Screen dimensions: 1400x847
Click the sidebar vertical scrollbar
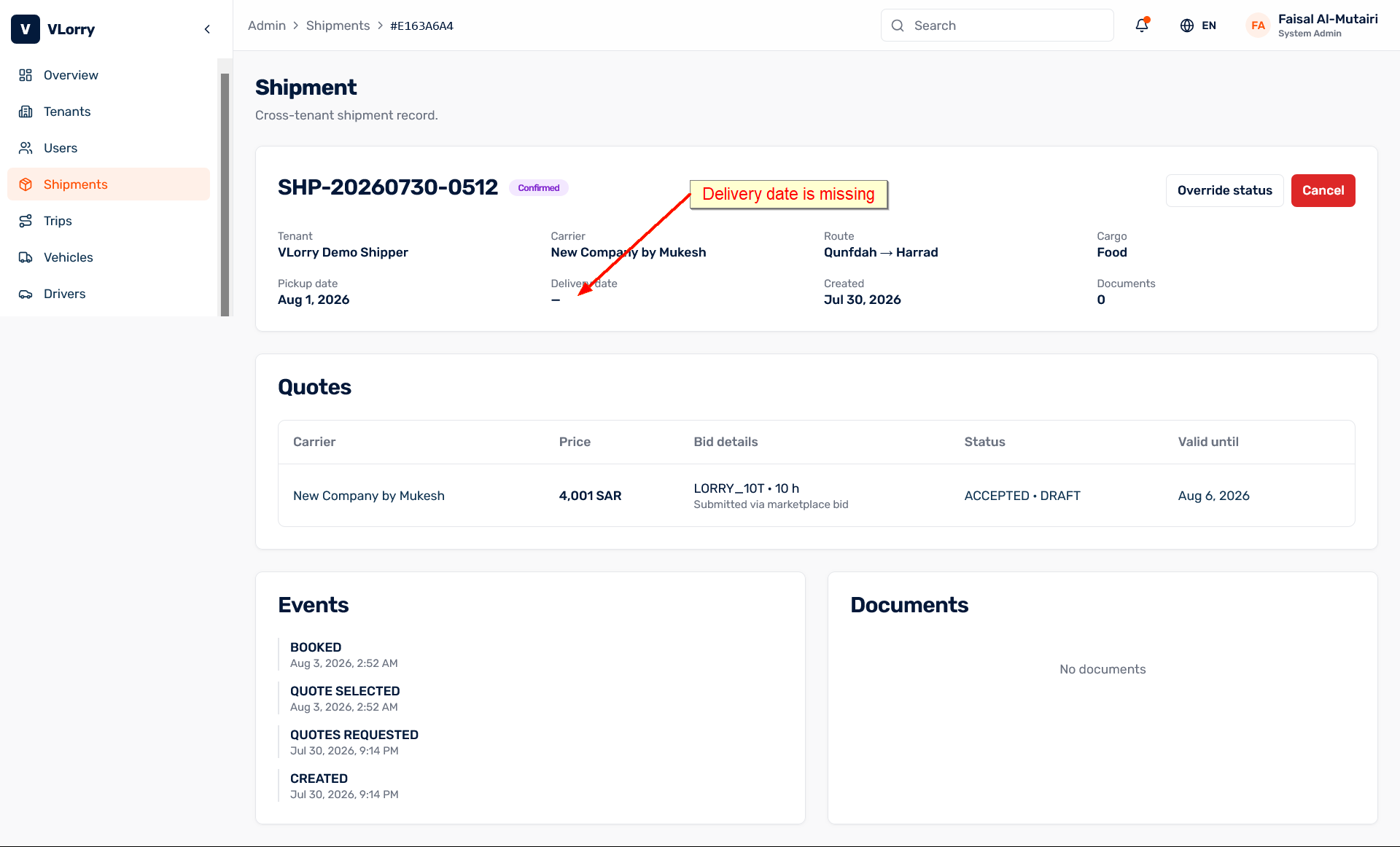[225, 195]
